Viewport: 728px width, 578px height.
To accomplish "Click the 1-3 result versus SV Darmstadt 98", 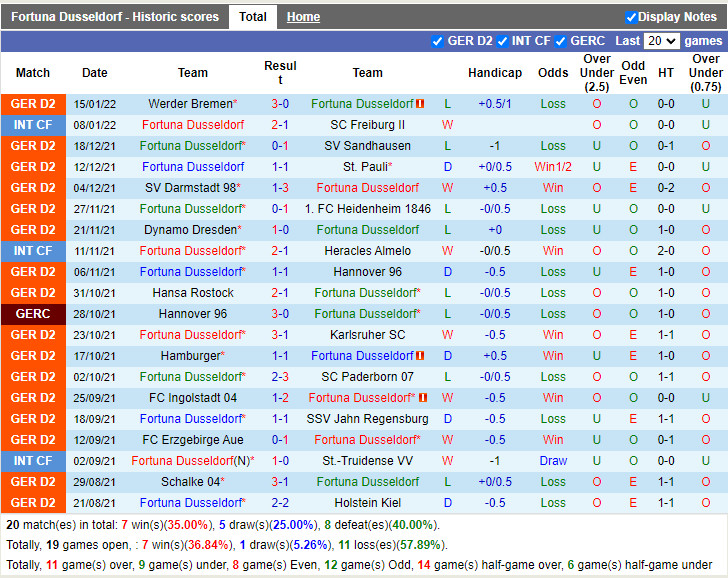I will pos(280,188).
